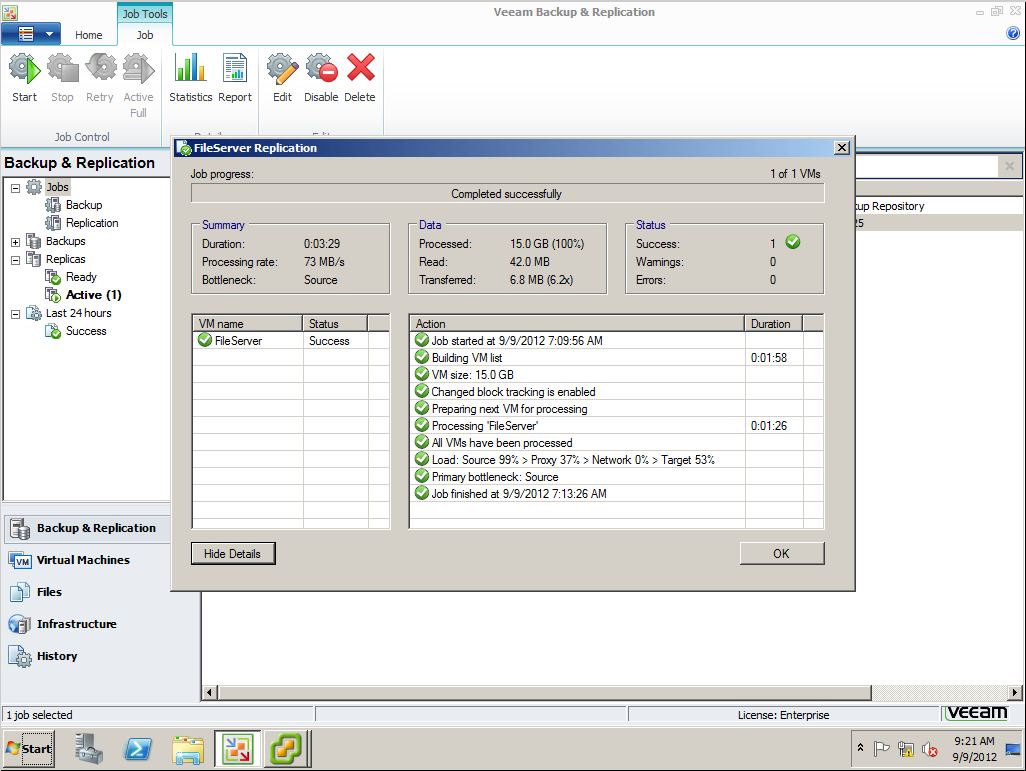This screenshot has height=771, width=1026.
Task: Click the Action Center flag icon
Action: click(881, 748)
